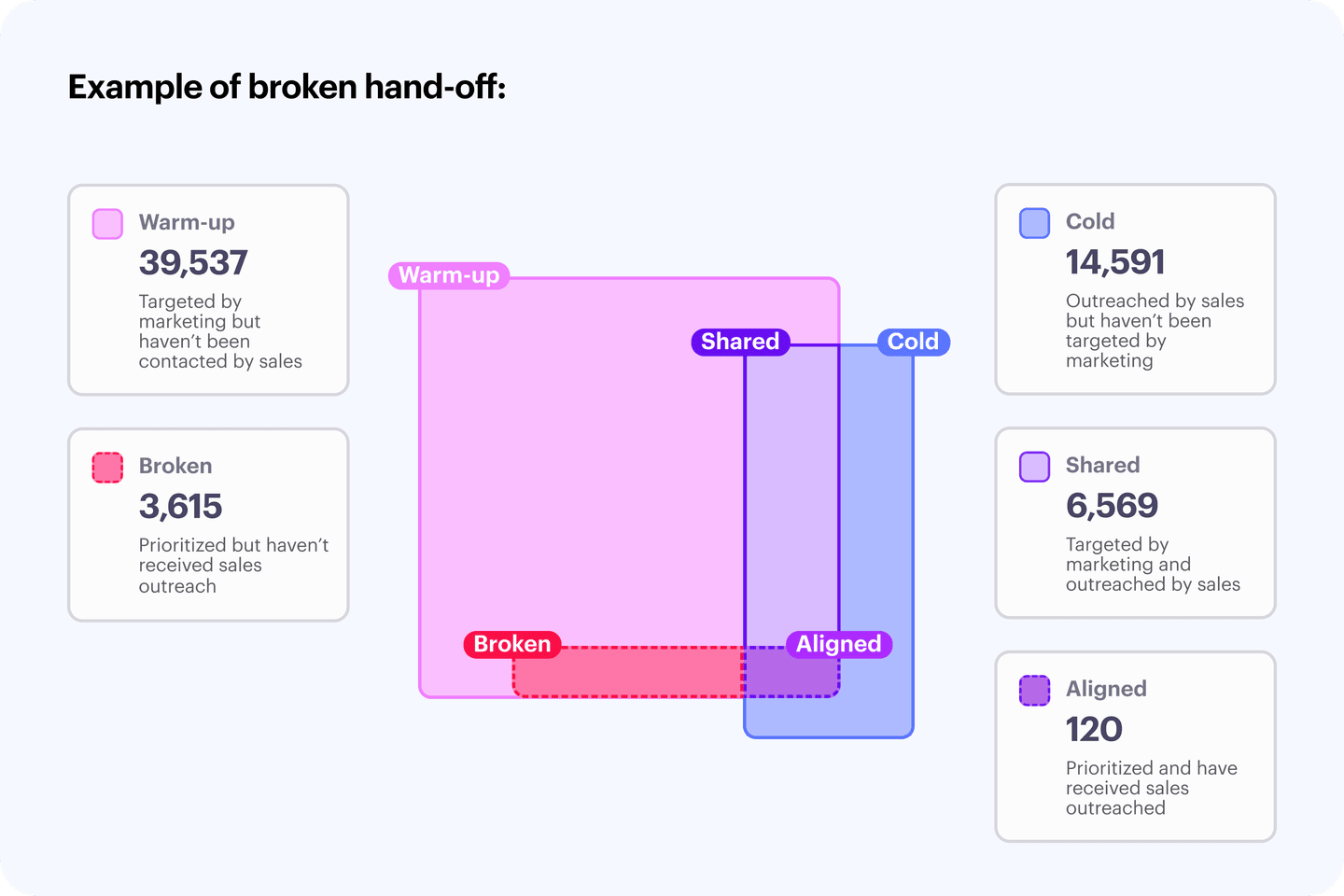Click the red dashed Broken region in diagram
1344x896 pixels.
(625, 672)
